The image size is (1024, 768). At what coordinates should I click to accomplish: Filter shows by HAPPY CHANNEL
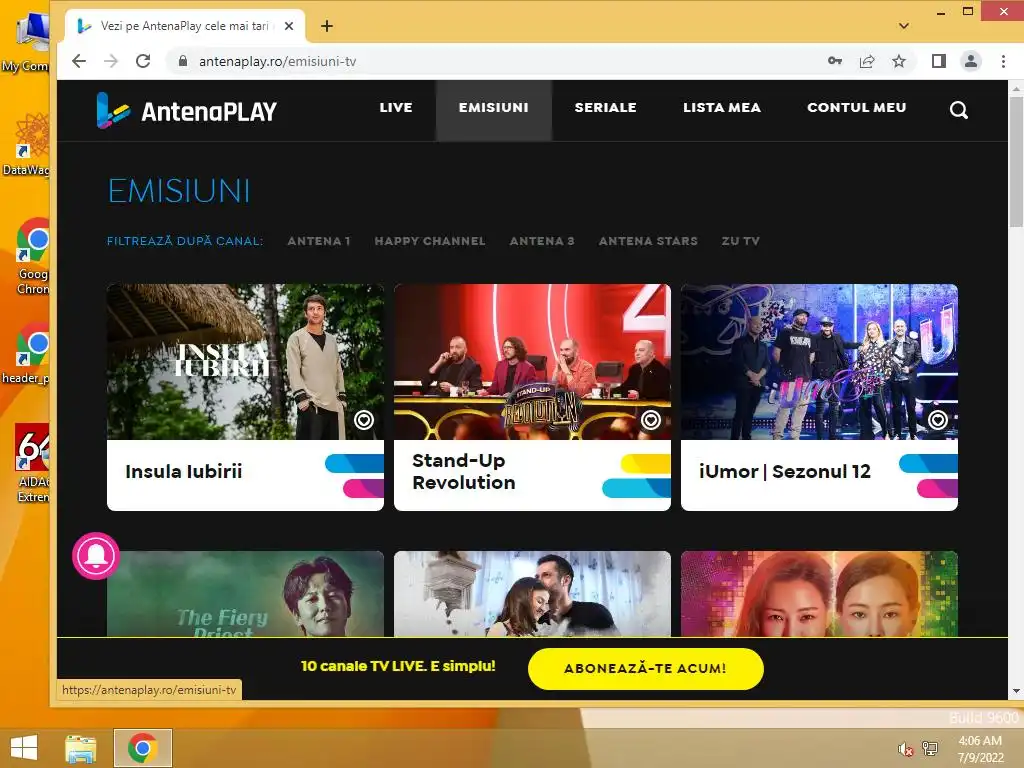[x=430, y=241]
